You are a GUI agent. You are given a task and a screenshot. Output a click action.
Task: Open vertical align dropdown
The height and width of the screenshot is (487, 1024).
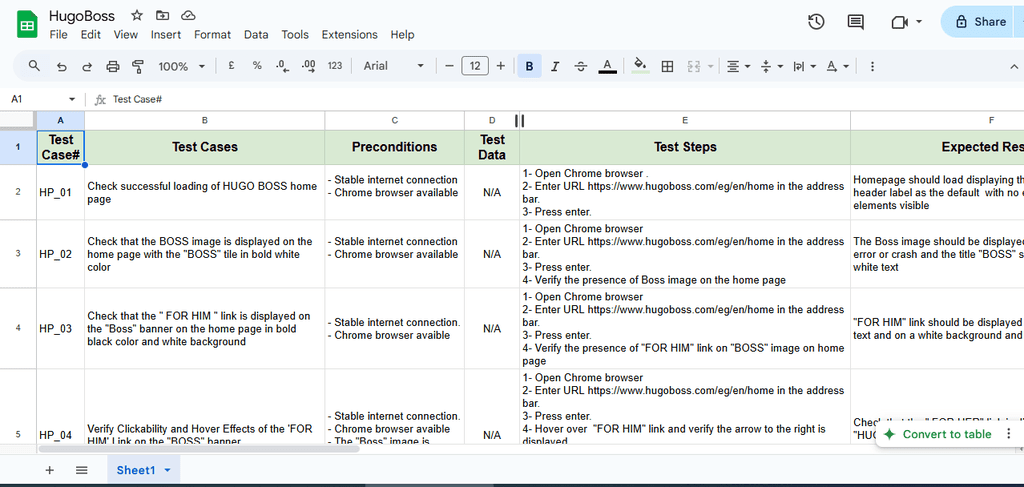[x=772, y=66]
